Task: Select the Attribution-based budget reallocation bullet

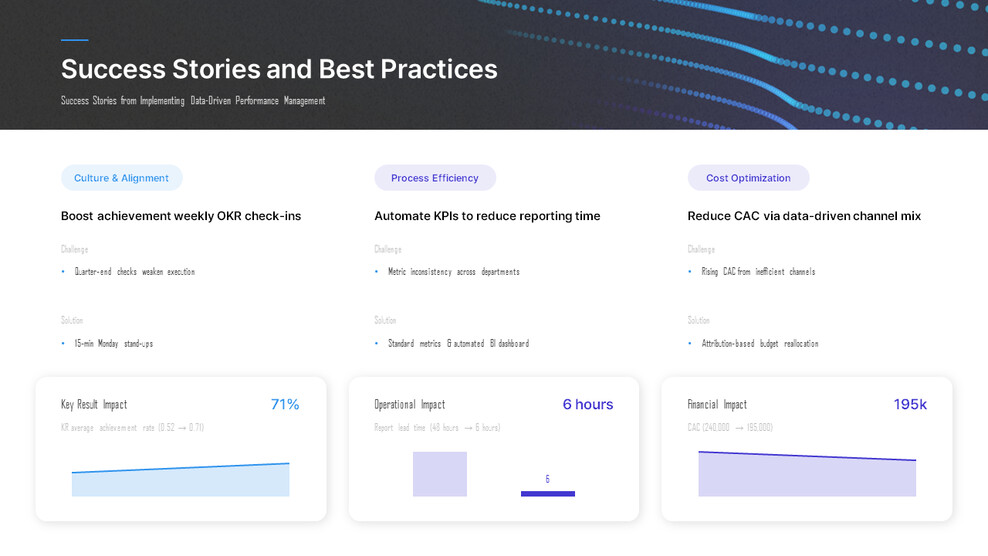Action: (x=759, y=344)
